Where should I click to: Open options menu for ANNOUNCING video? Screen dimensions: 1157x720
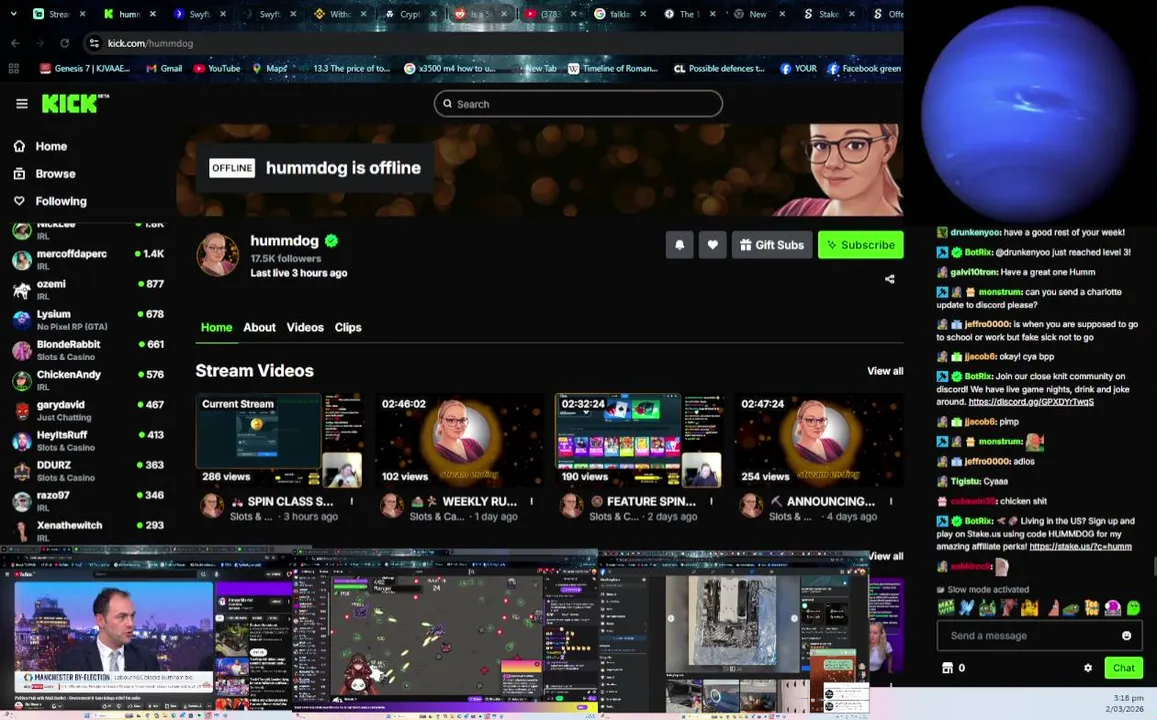[x=891, y=502]
